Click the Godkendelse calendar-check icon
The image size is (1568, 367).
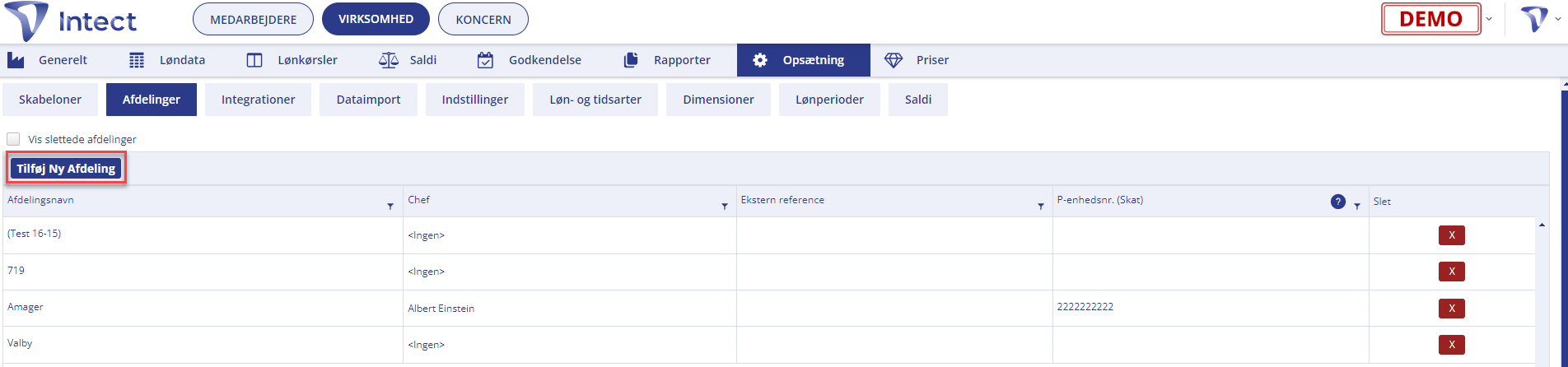coord(486,60)
